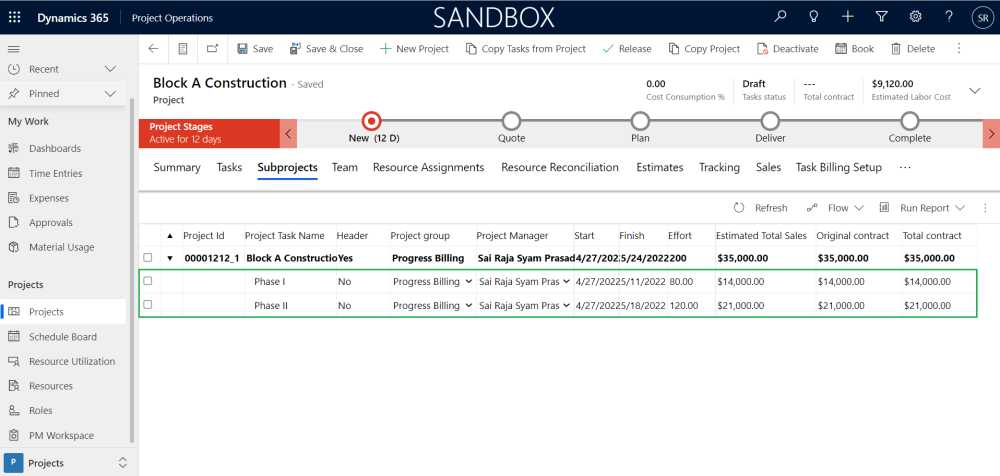
Task: Select the Deliver stage circle
Action: point(770,121)
